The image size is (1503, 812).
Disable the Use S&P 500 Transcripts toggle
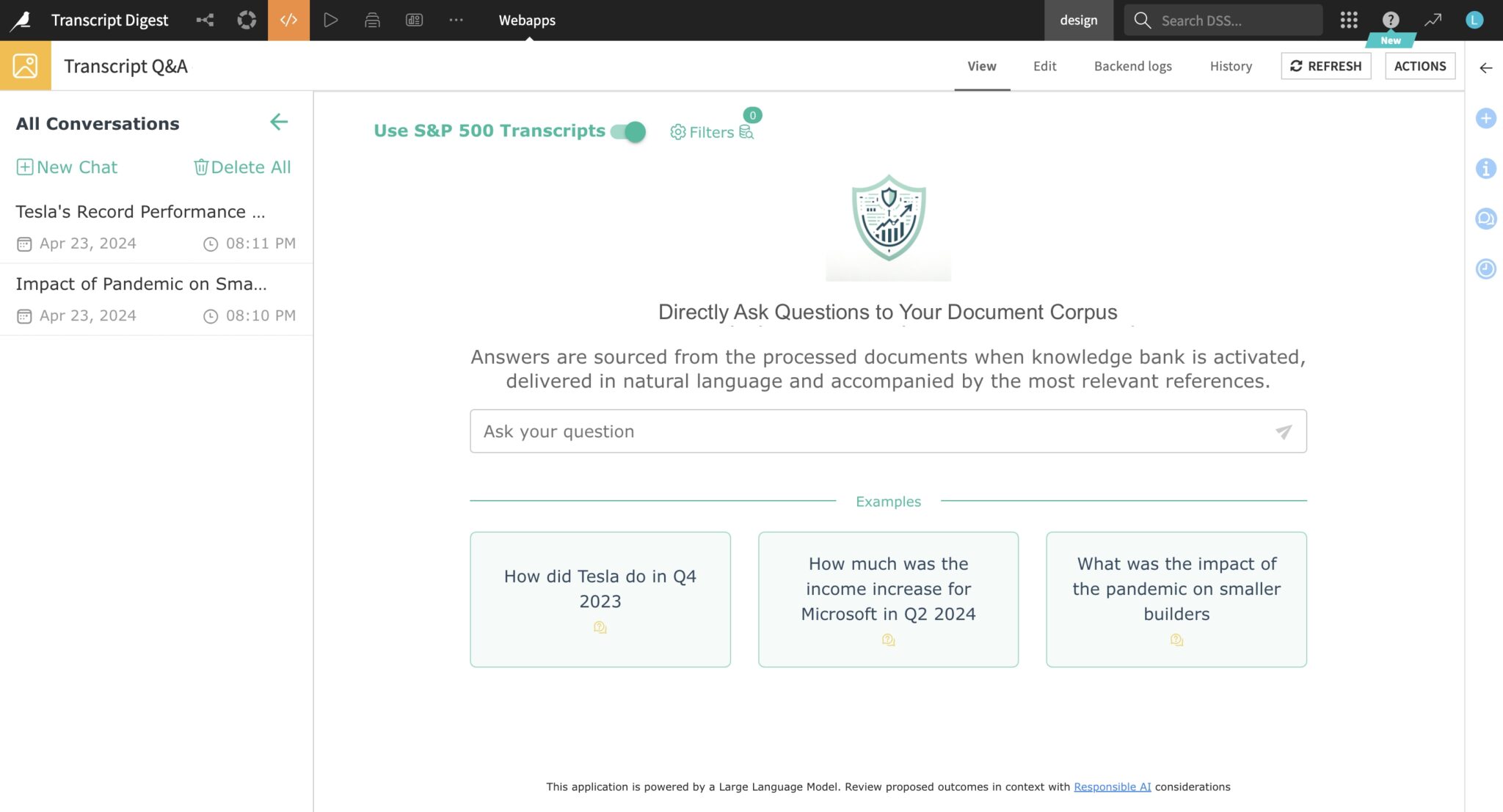tap(628, 132)
